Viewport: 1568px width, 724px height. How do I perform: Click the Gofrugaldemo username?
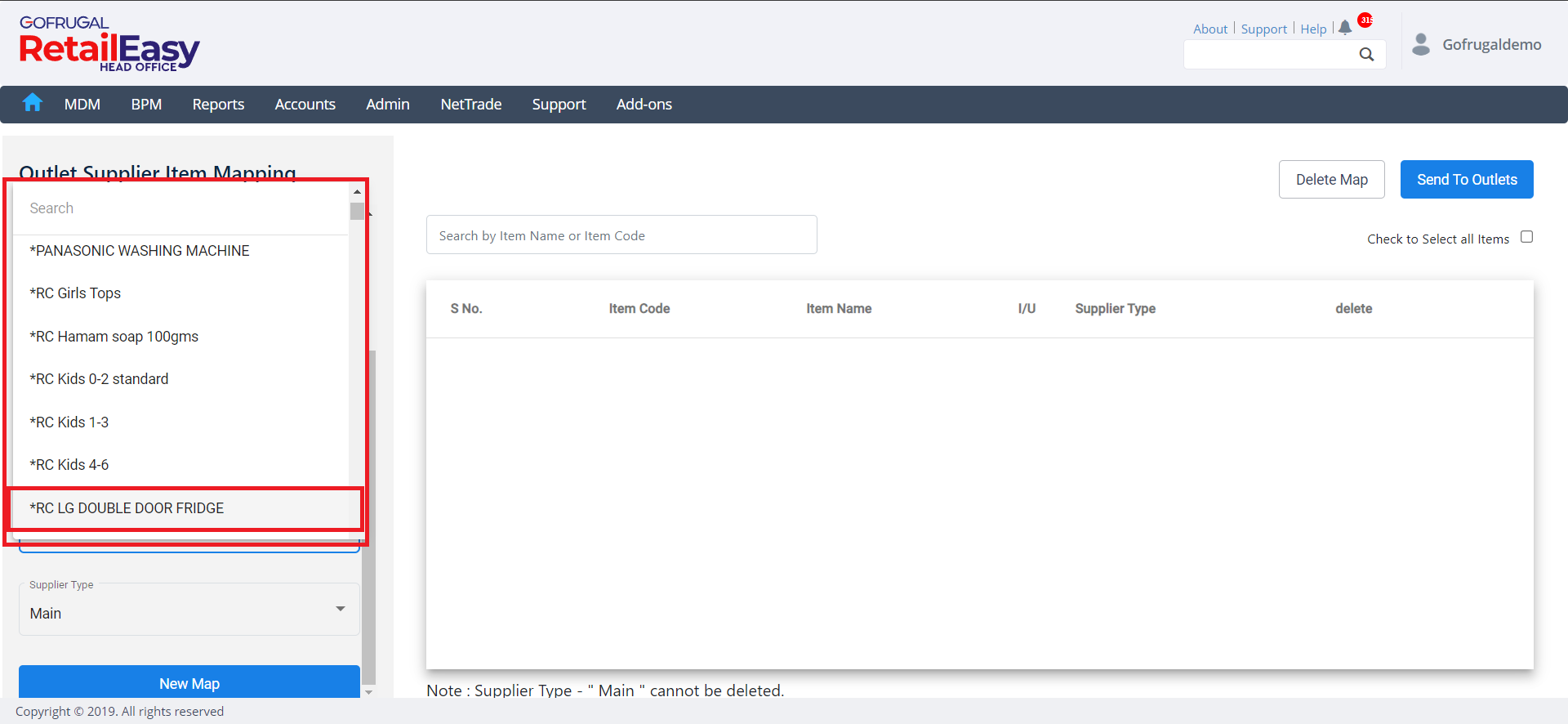1492,45
